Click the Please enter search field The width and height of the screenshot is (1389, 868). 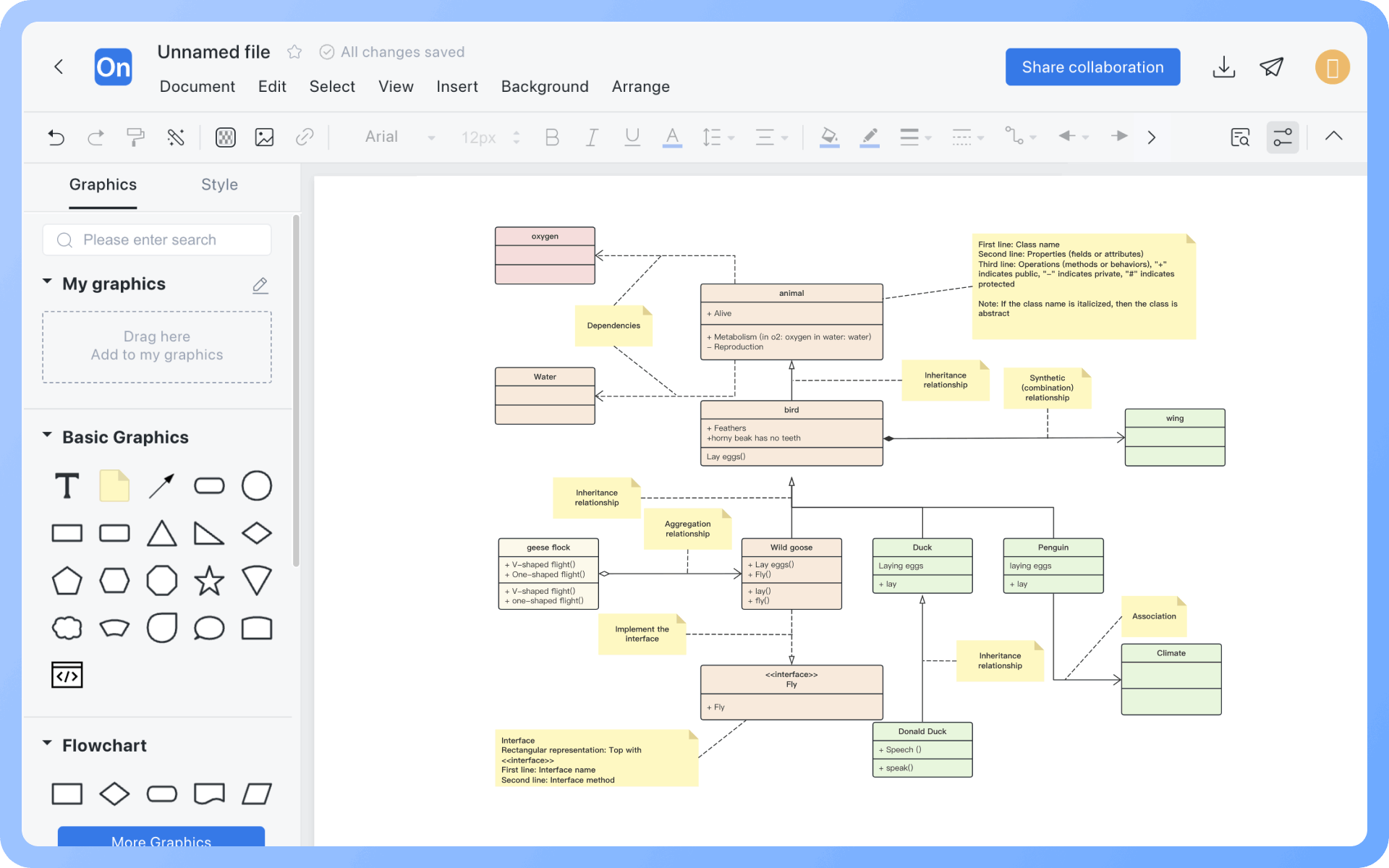[x=157, y=240]
